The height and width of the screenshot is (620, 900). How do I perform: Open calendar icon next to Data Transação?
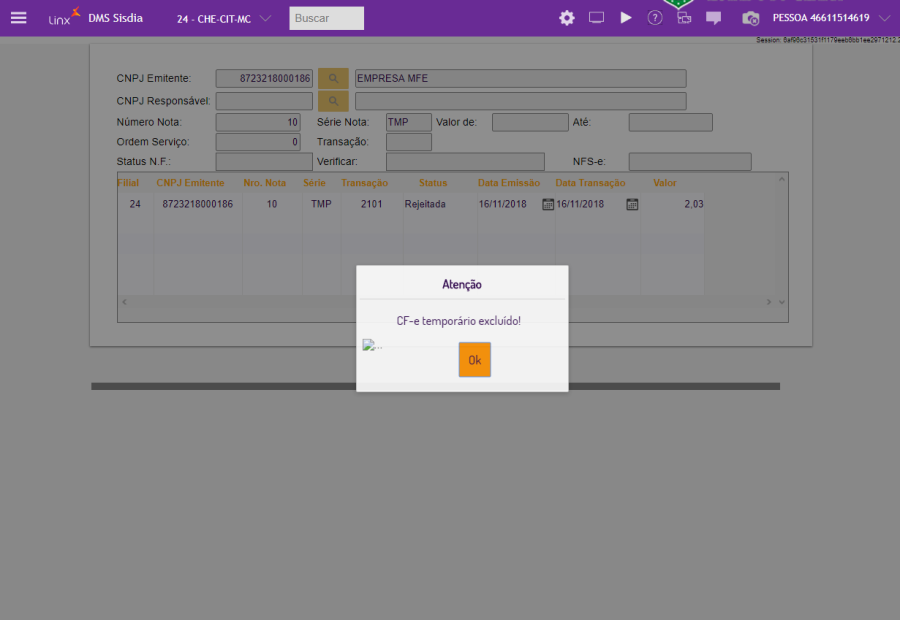(632, 204)
